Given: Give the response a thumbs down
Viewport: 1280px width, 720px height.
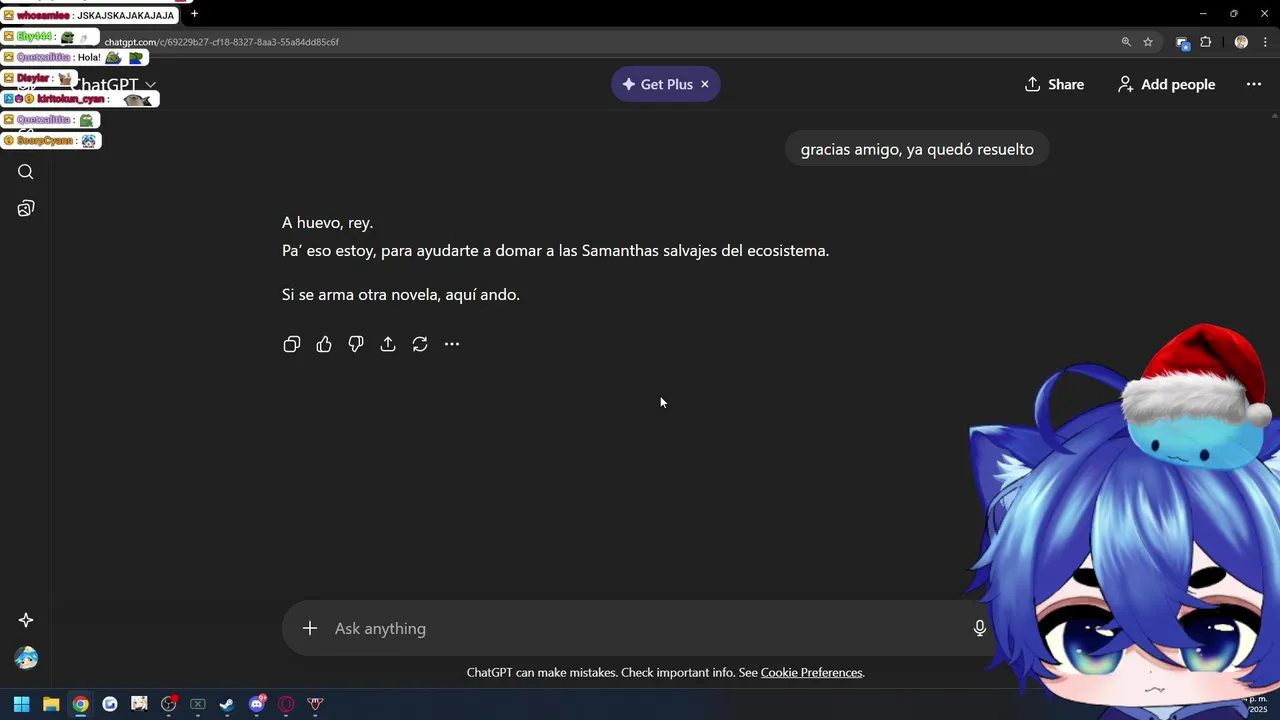Looking at the screenshot, I should coord(356,344).
